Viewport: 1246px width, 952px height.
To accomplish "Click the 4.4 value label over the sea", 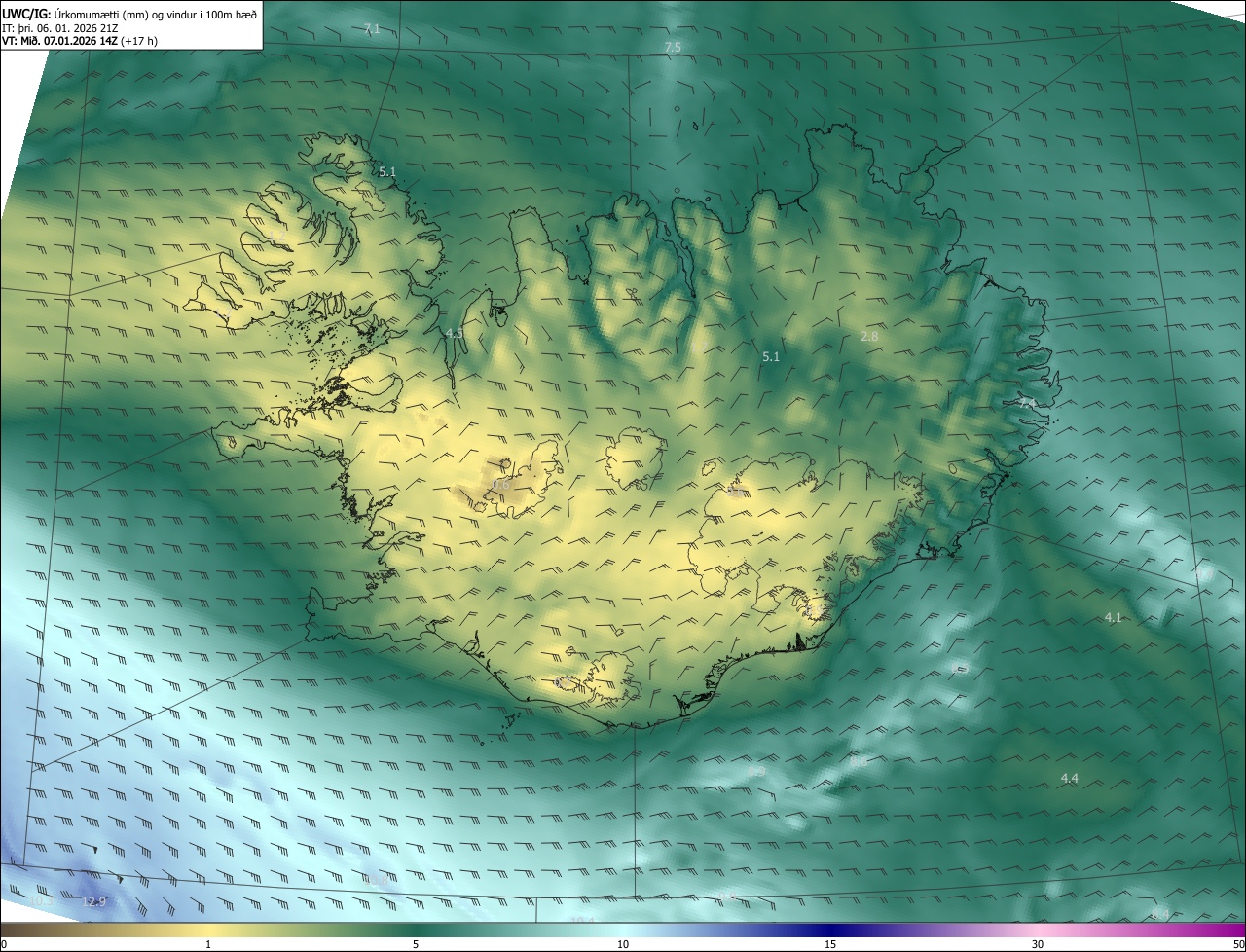I will [x=1069, y=778].
